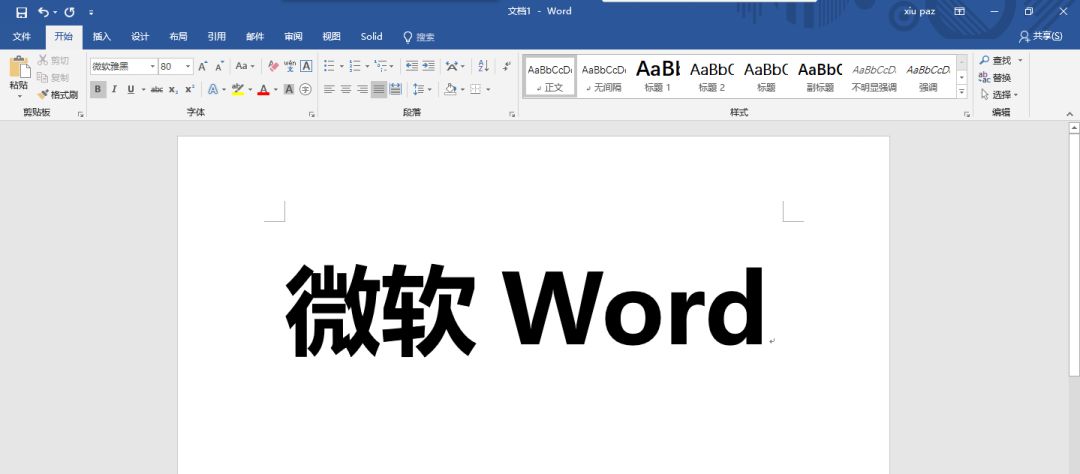Apply superscript formatting
The width and height of the screenshot is (1080, 474).
[189, 89]
